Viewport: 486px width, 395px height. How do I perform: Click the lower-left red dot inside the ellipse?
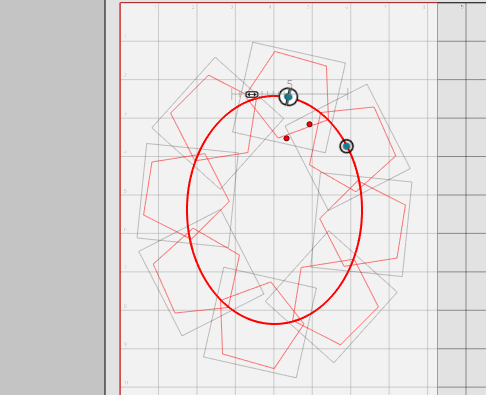pos(286,138)
